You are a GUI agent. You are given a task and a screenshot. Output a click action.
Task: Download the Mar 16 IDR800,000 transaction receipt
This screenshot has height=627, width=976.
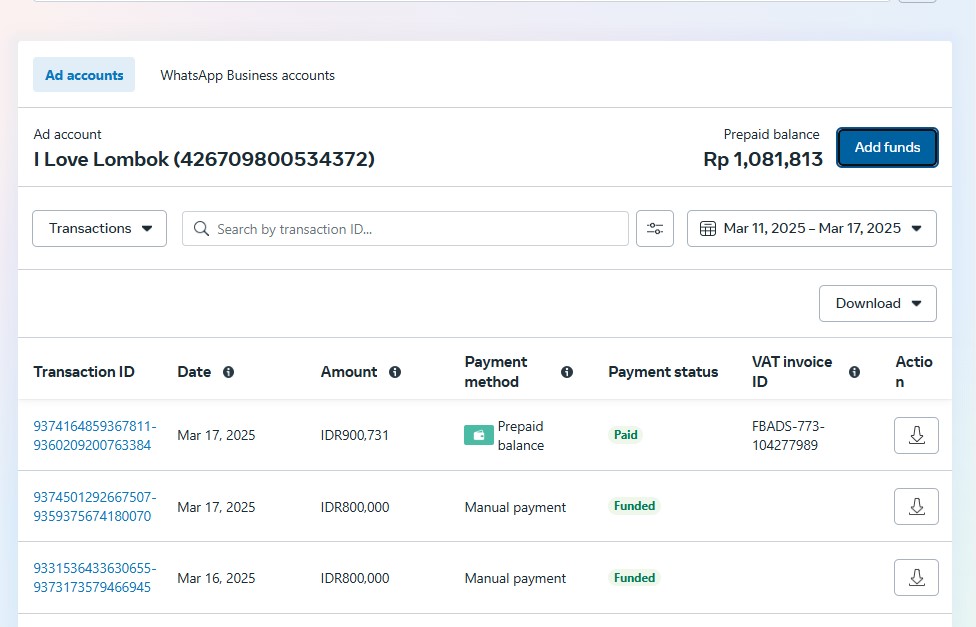[916, 577]
